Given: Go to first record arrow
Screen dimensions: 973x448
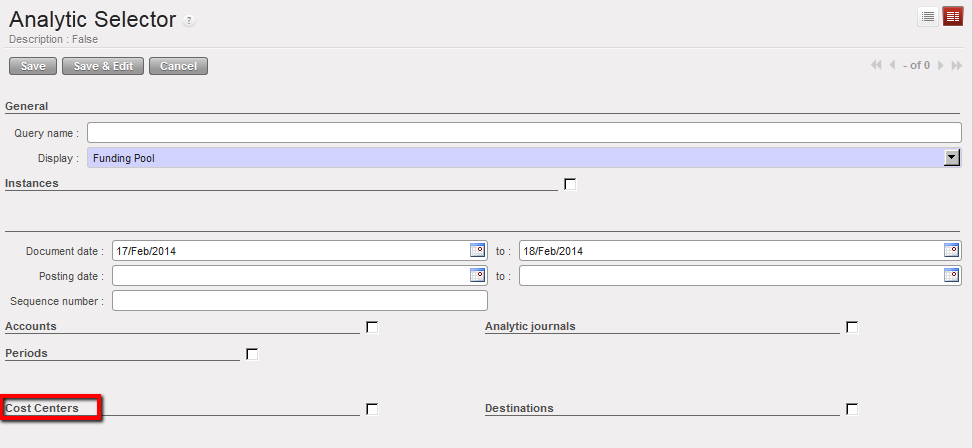Looking at the screenshot, I should (876, 65).
